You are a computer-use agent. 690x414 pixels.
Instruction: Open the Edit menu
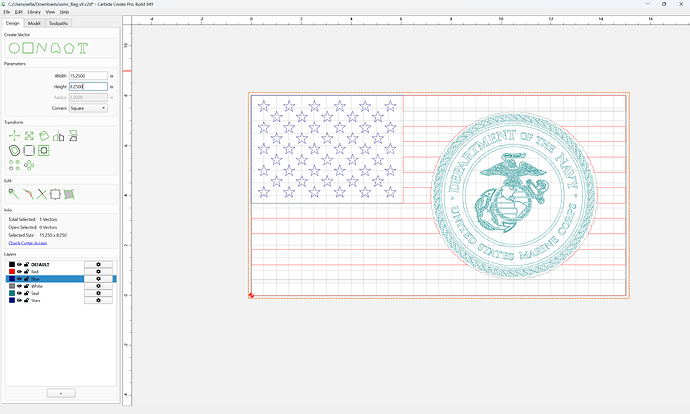18,12
